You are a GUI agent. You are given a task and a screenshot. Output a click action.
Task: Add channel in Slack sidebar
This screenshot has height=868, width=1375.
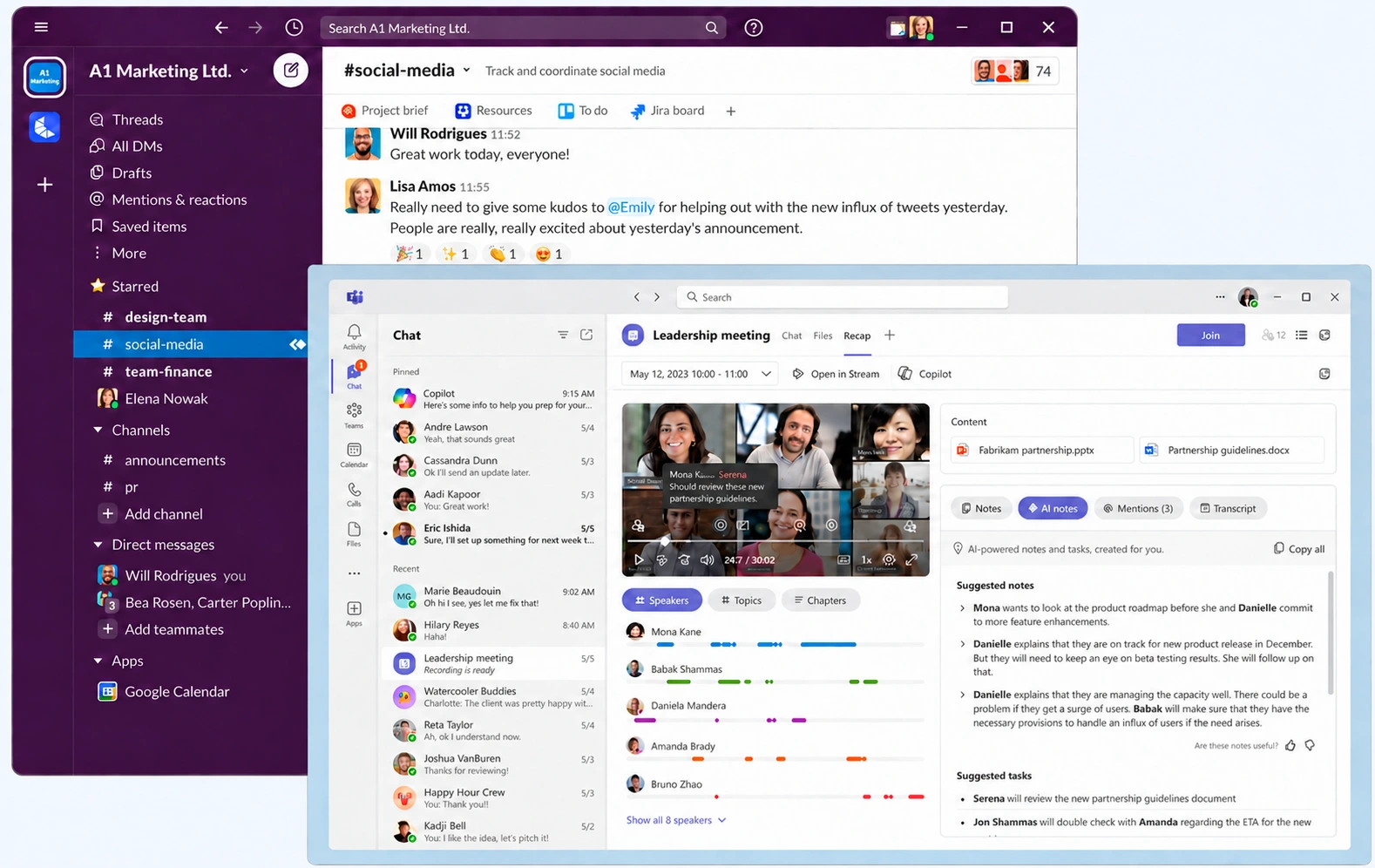152,514
